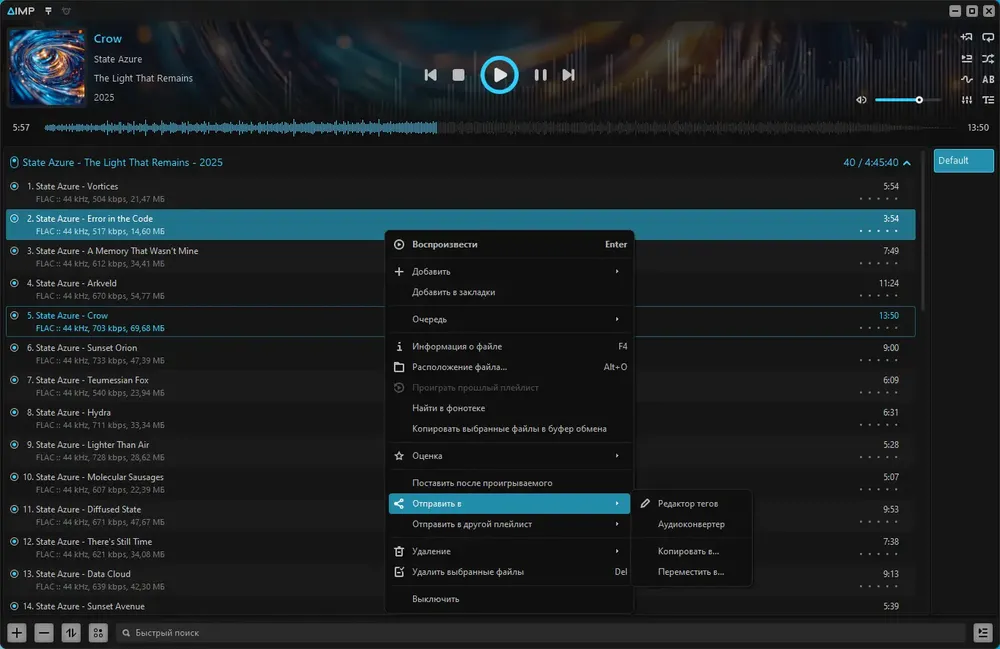Go to the previous track
Viewport: 1000px width, 649px height.
[x=430, y=75]
